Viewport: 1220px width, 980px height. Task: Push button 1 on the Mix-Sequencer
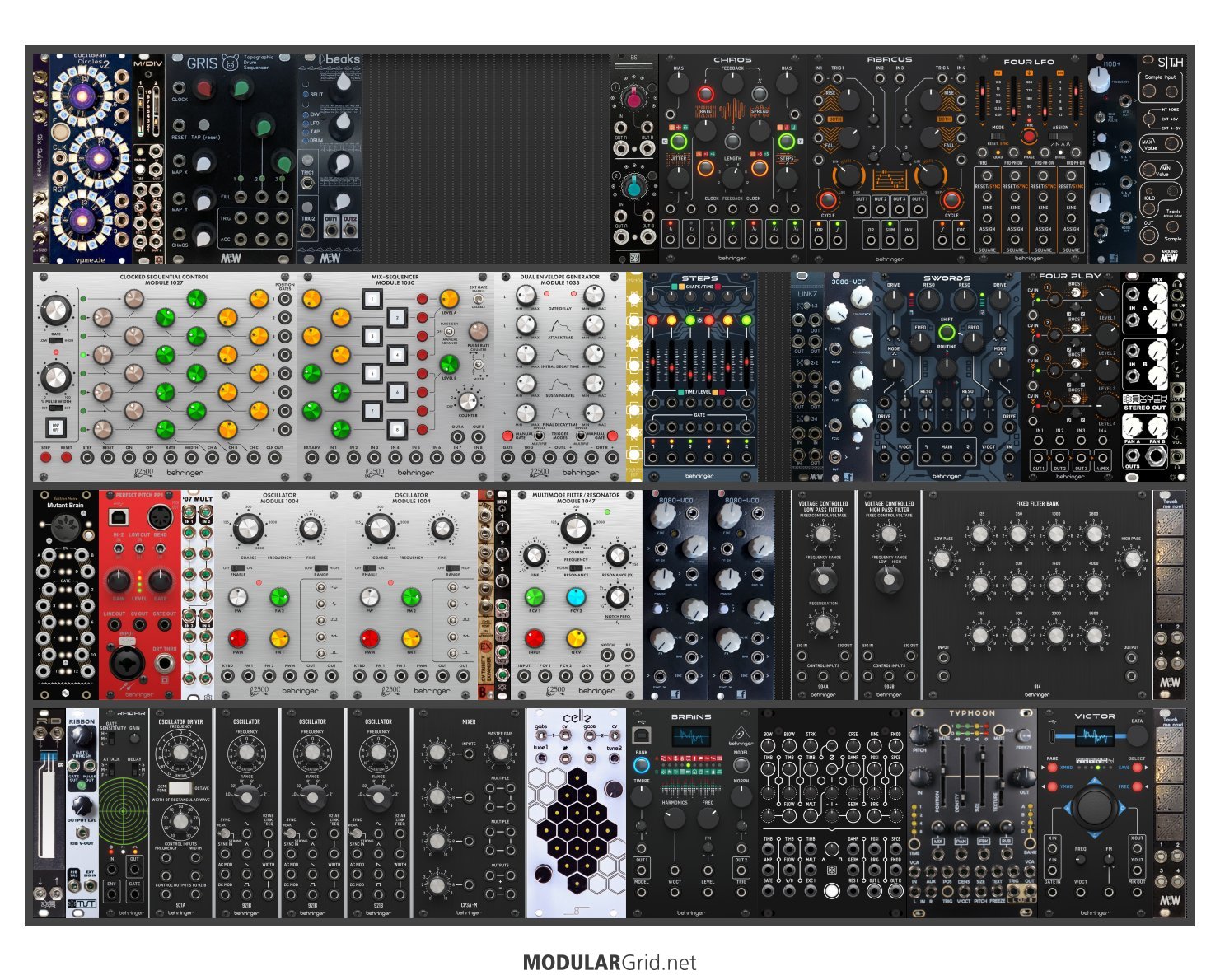point(372,298)
